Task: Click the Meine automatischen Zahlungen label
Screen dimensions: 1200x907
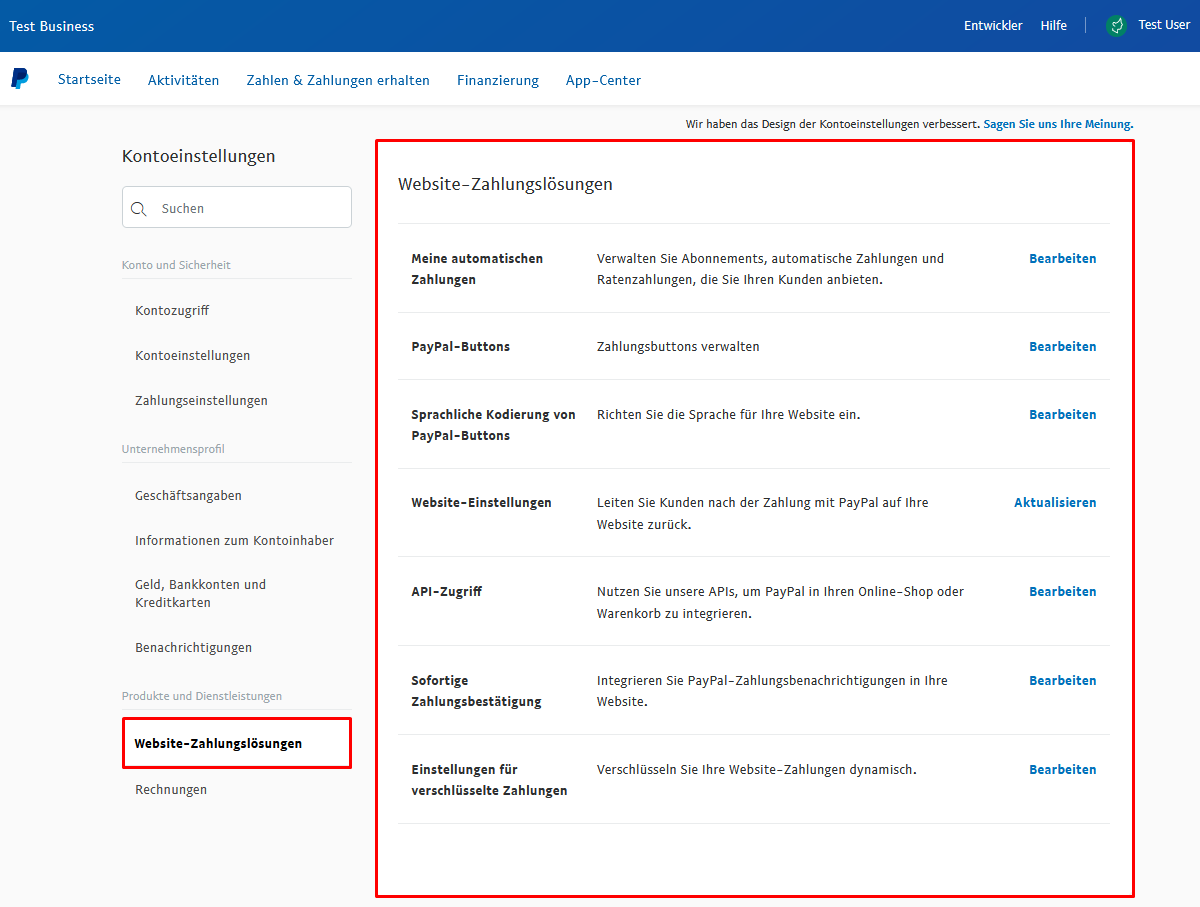Action: coord(477,269)
